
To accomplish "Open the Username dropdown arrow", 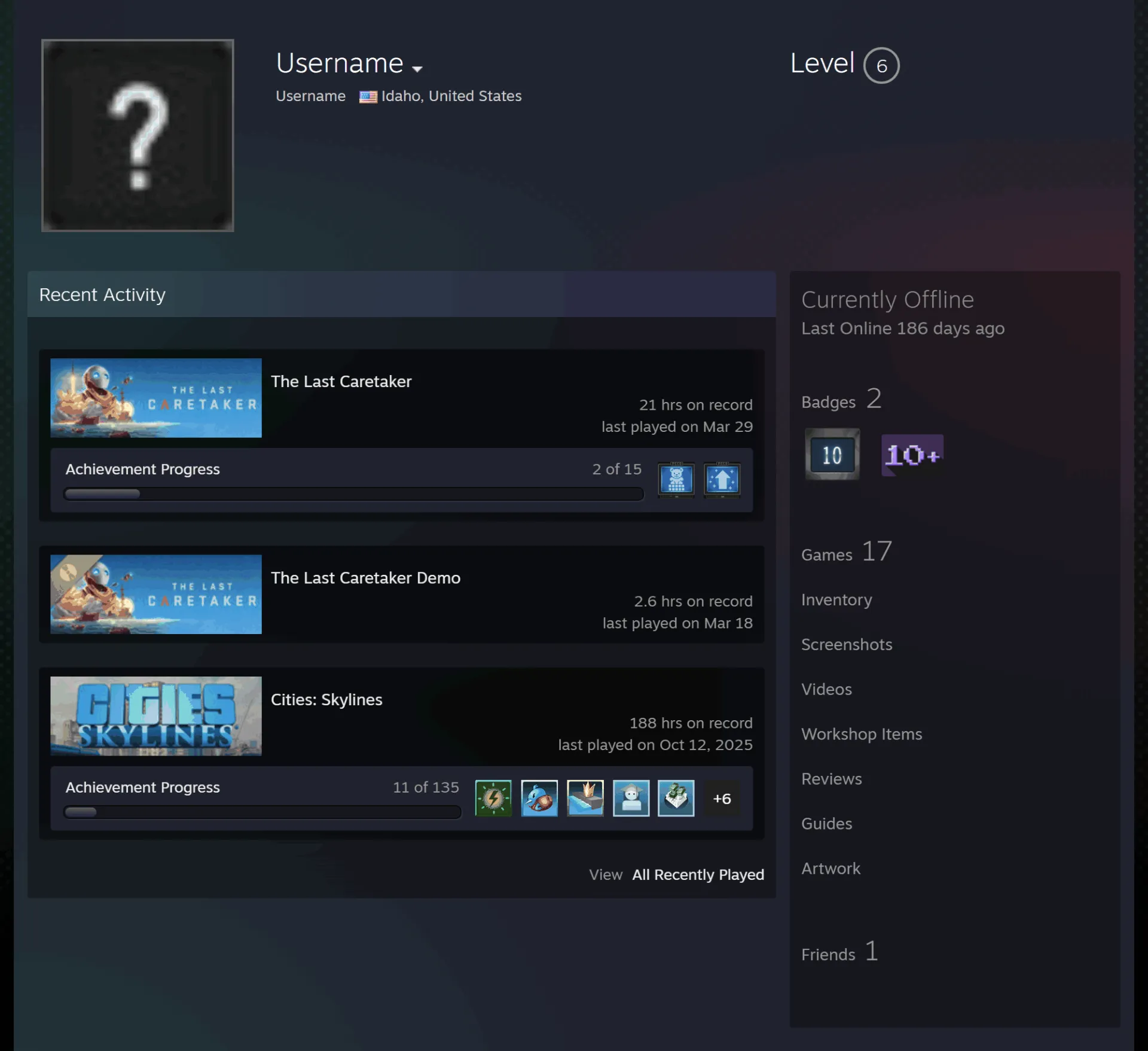I will 417,69.
